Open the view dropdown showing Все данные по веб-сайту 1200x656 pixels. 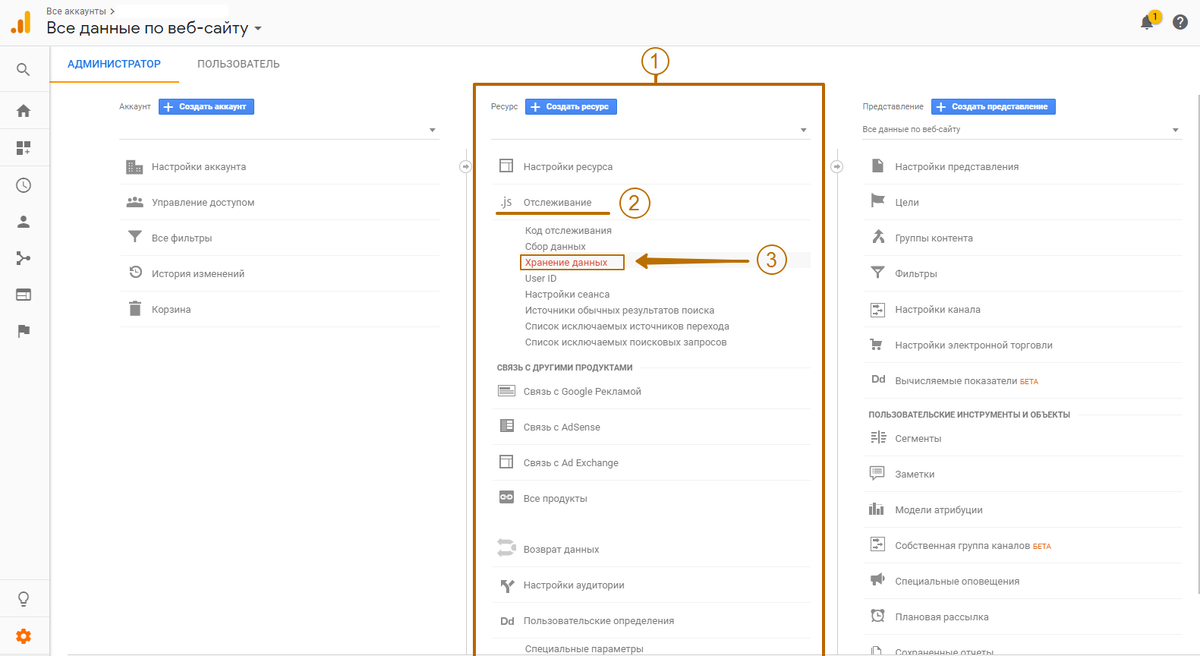[x=1021, y=129]
